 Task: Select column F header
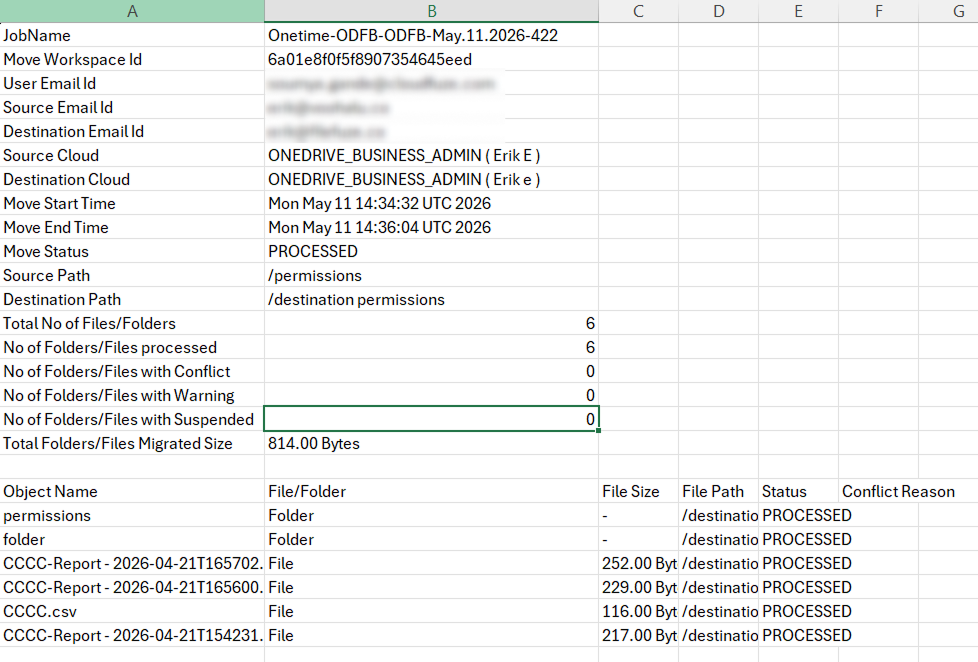coord(878,11)
